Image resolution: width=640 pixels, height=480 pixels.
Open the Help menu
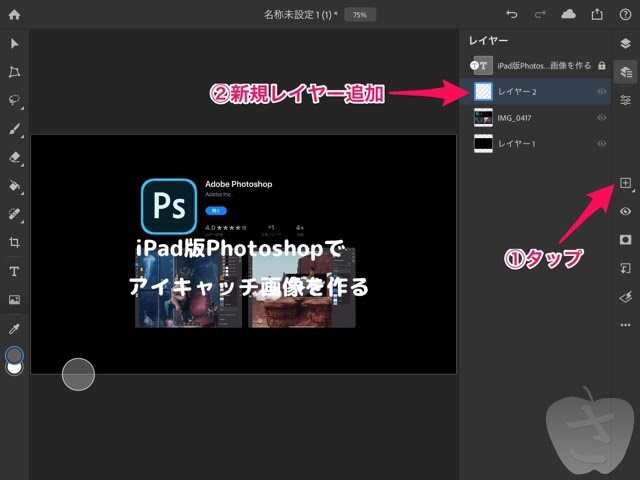point(625,15)
